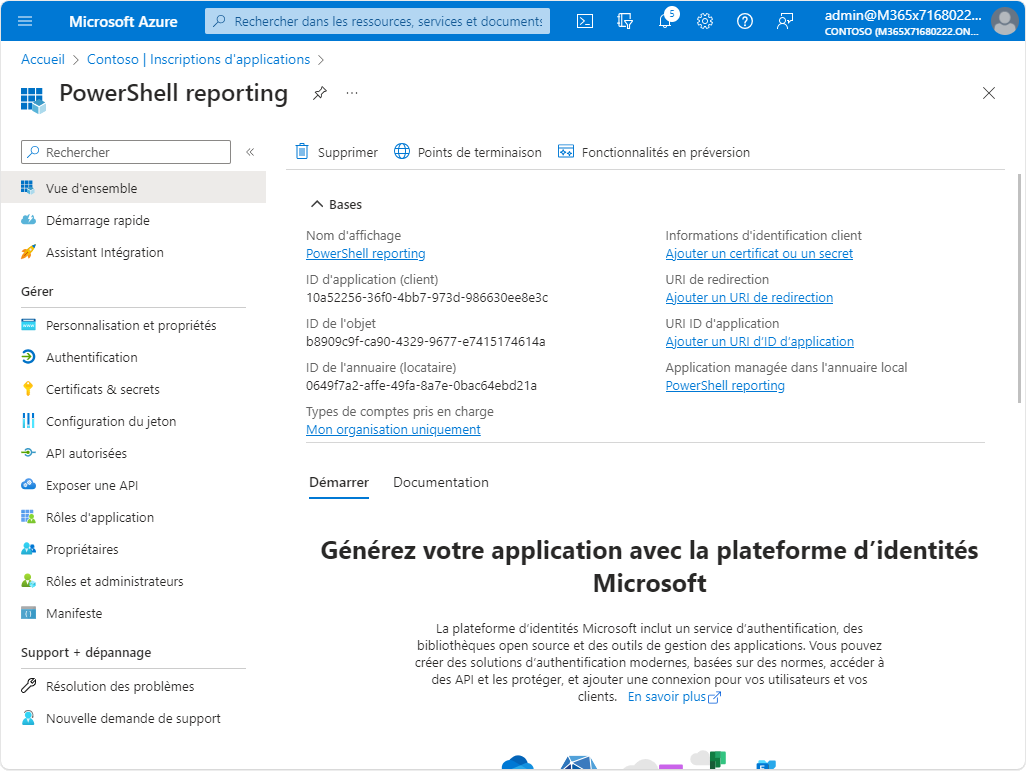Screen dimensions: 1026x771
Task: Focus the sidebar Rechercher field
Action: (126, 152)
